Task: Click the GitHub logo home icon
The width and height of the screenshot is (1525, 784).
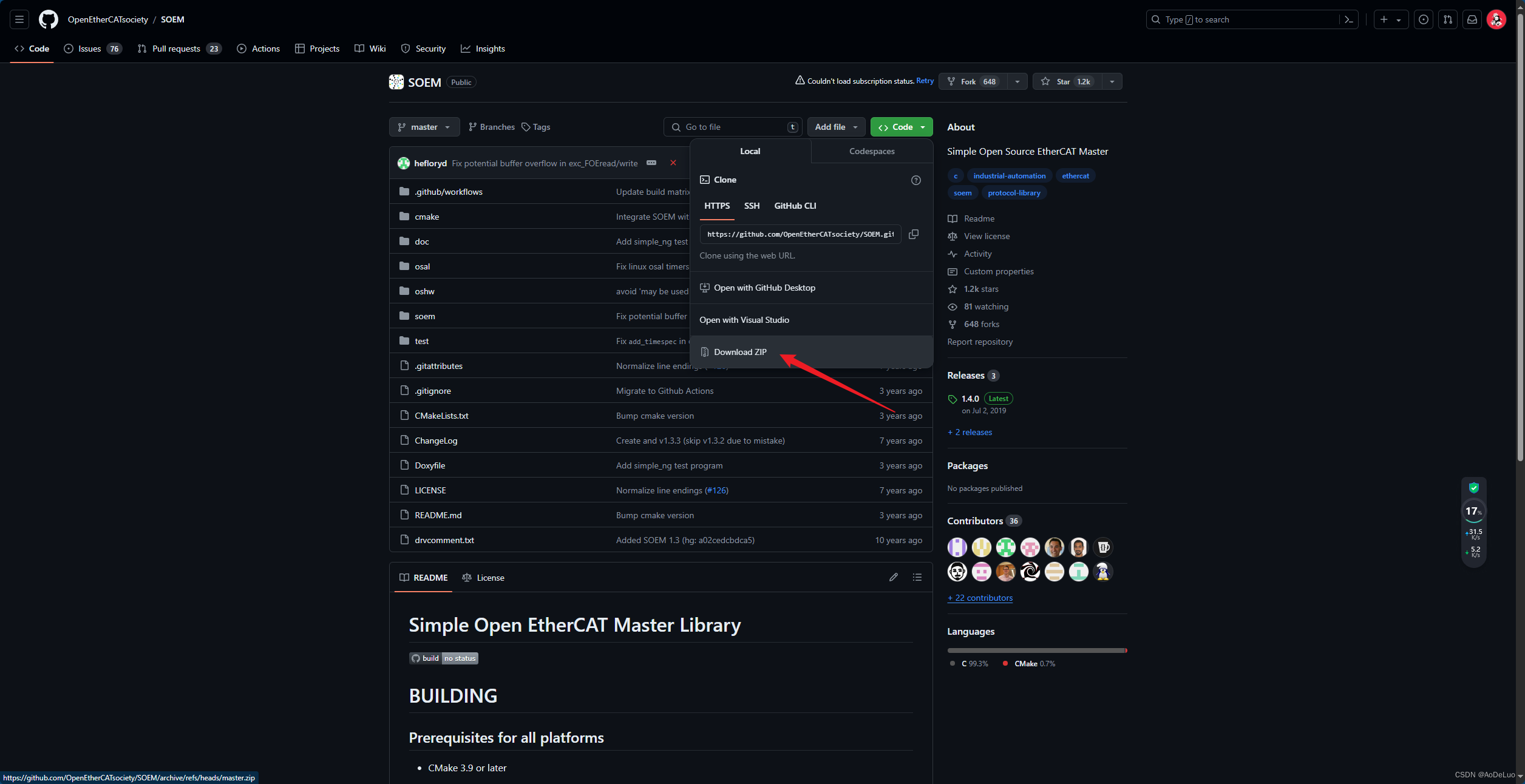Action: point(49,19)
